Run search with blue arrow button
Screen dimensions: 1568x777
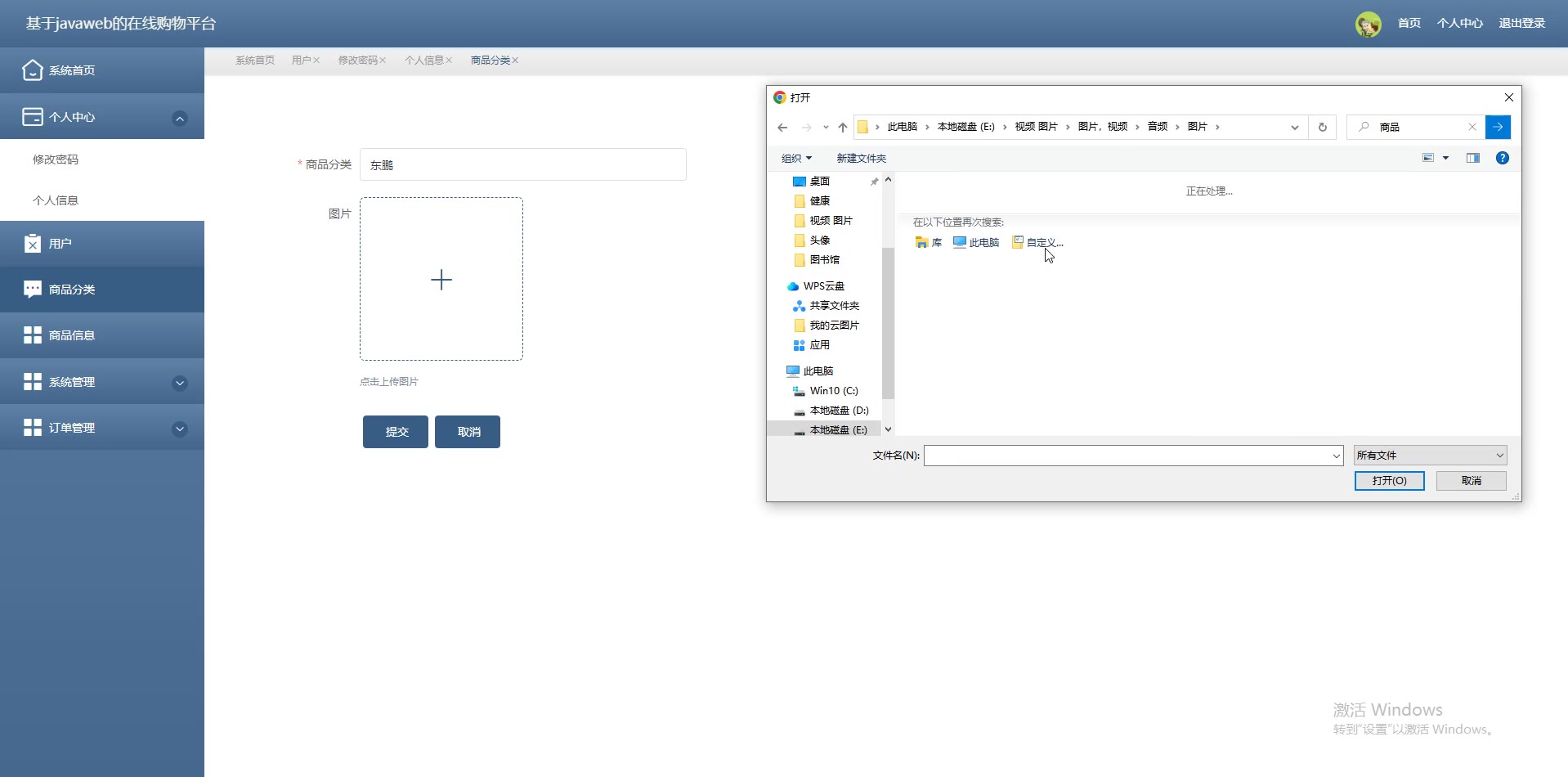coord(1498,127)
